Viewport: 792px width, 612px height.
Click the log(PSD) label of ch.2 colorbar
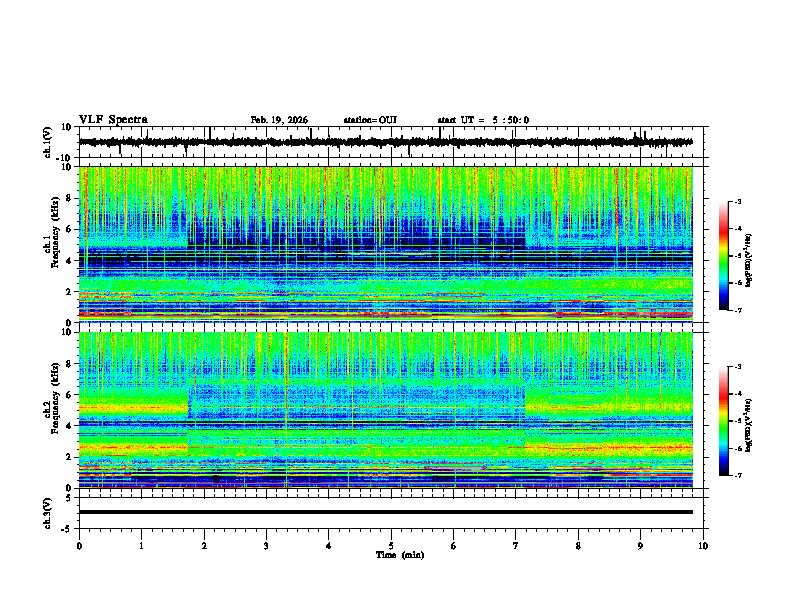748,425
